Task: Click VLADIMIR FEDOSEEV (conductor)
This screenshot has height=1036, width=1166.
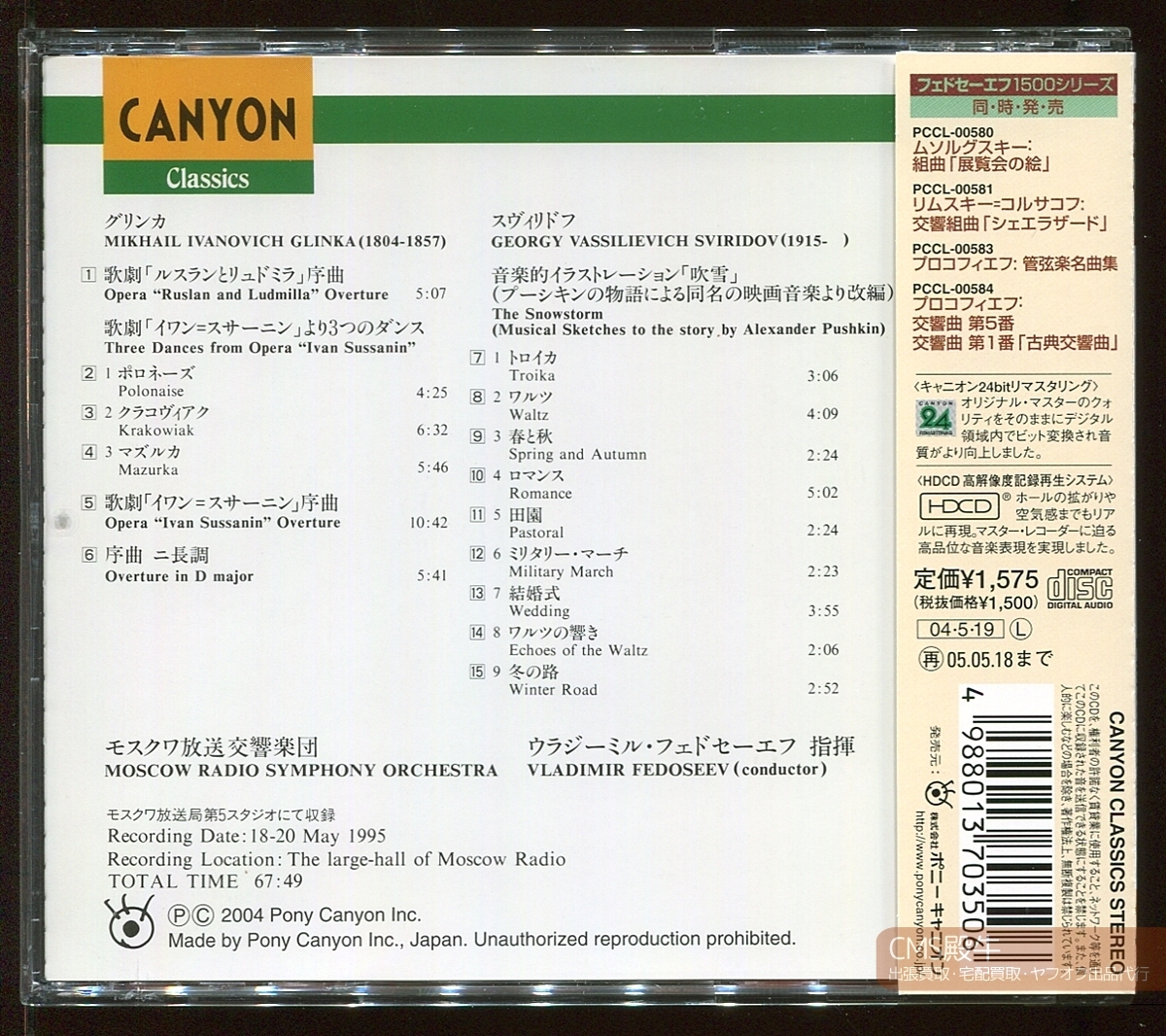Action: click(x=677, y=770)
